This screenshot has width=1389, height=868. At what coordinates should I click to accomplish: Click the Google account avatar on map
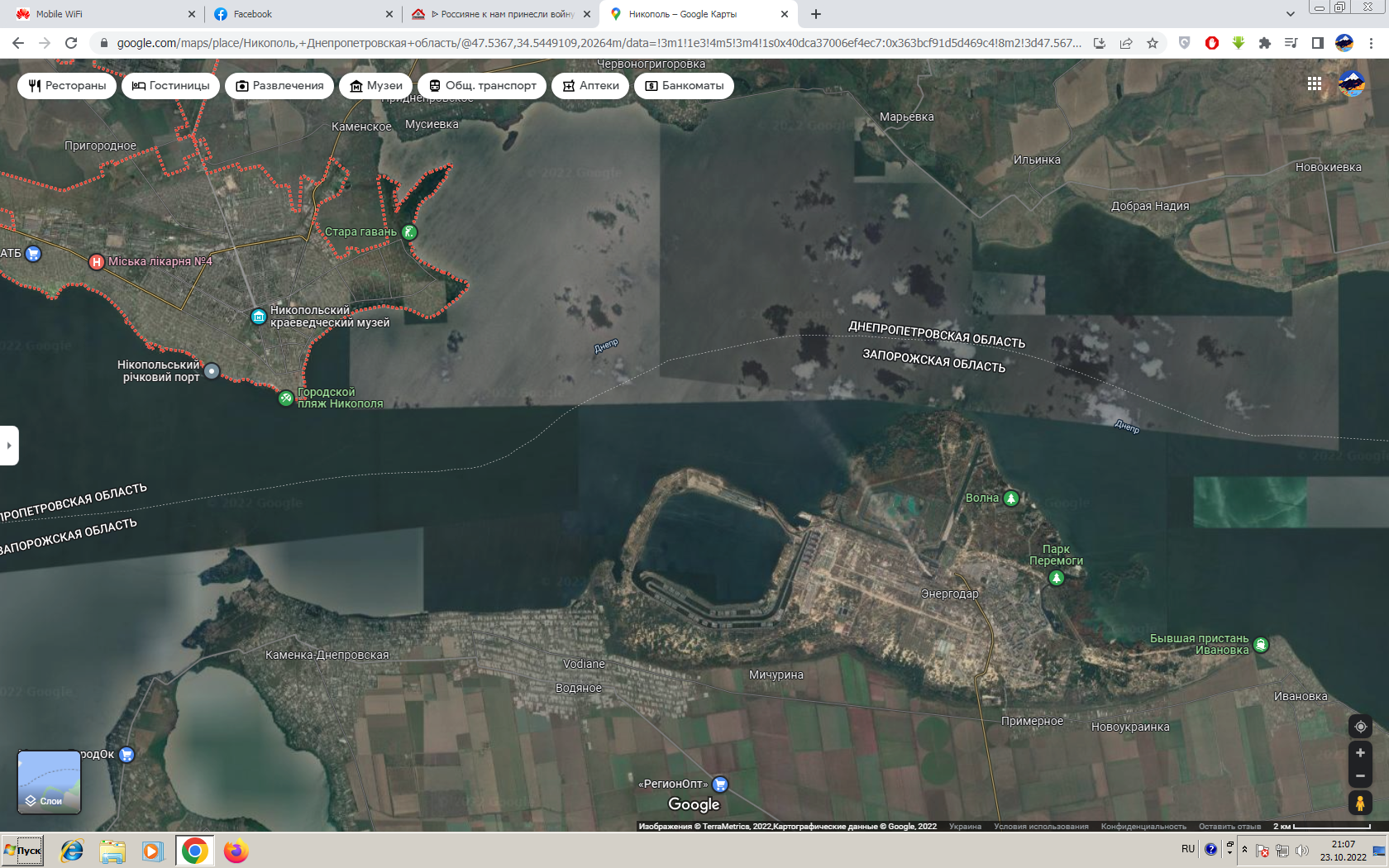pos(1351,84)
